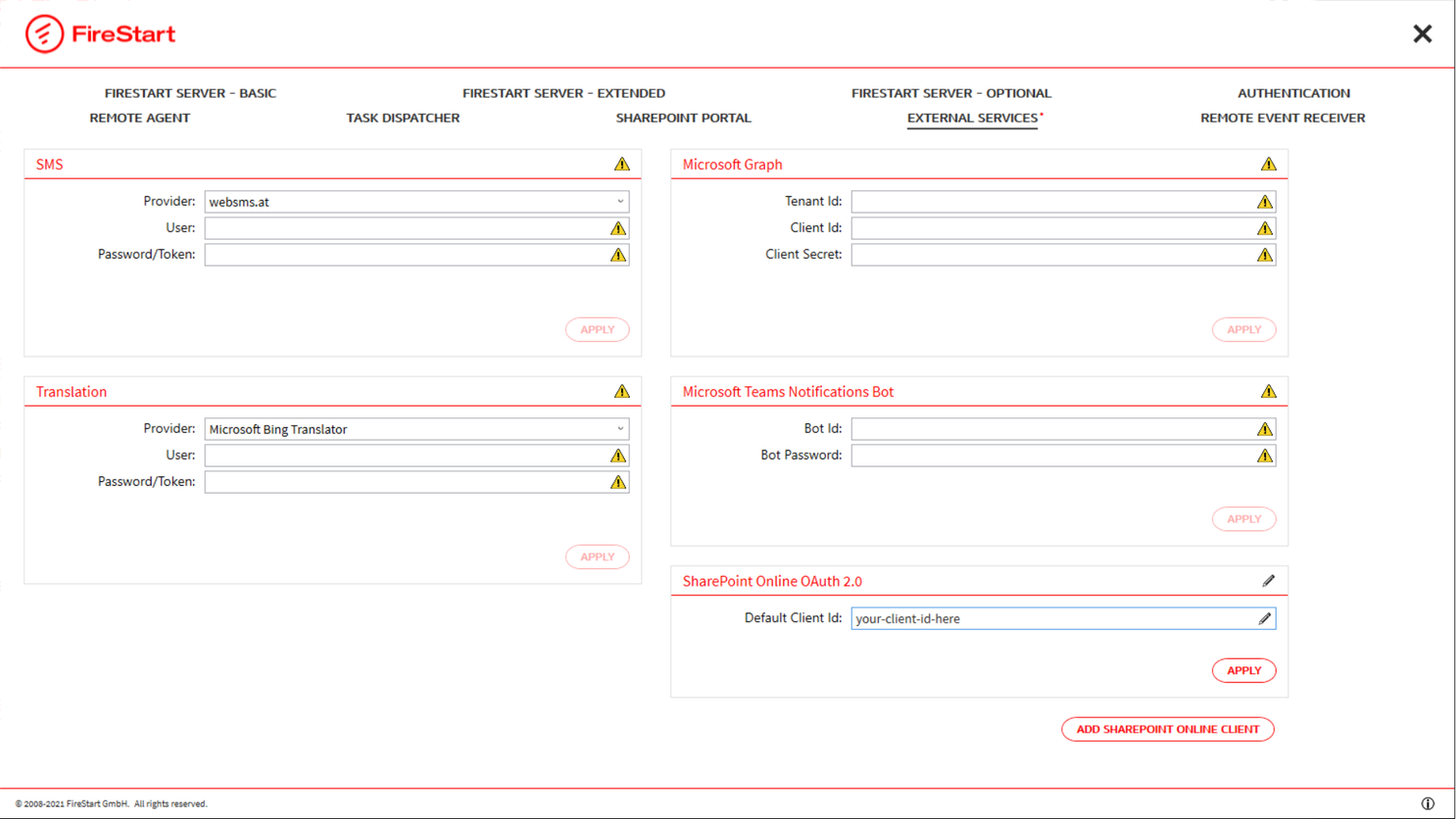Viewport: 1456px width, 819px height.
Task: Click the warning icon on the Translation panel header
Action: pyautogui.click(x=621, y=390)
